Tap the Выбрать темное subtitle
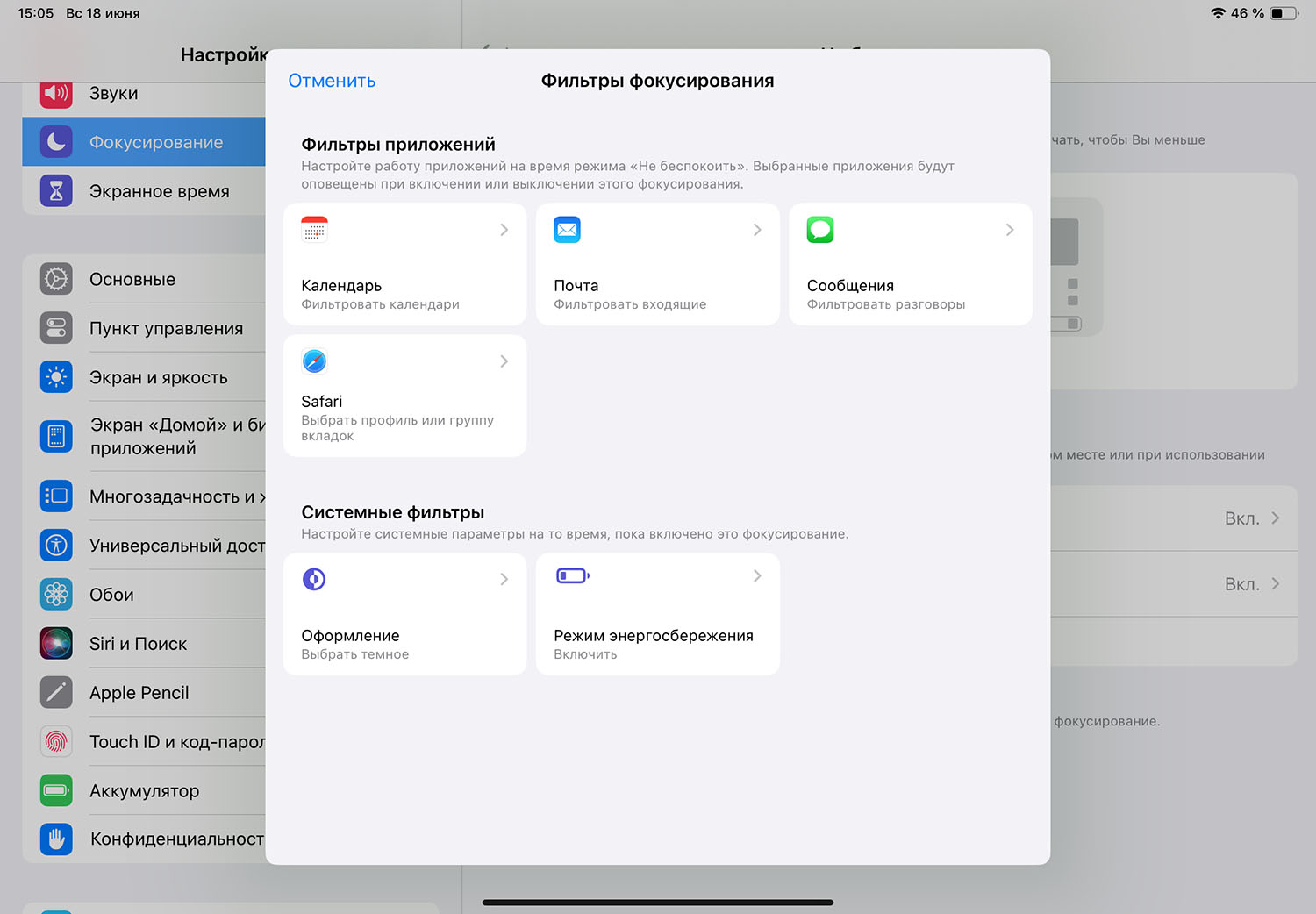This screenshot has width=1316, height=914. (354, 654)
